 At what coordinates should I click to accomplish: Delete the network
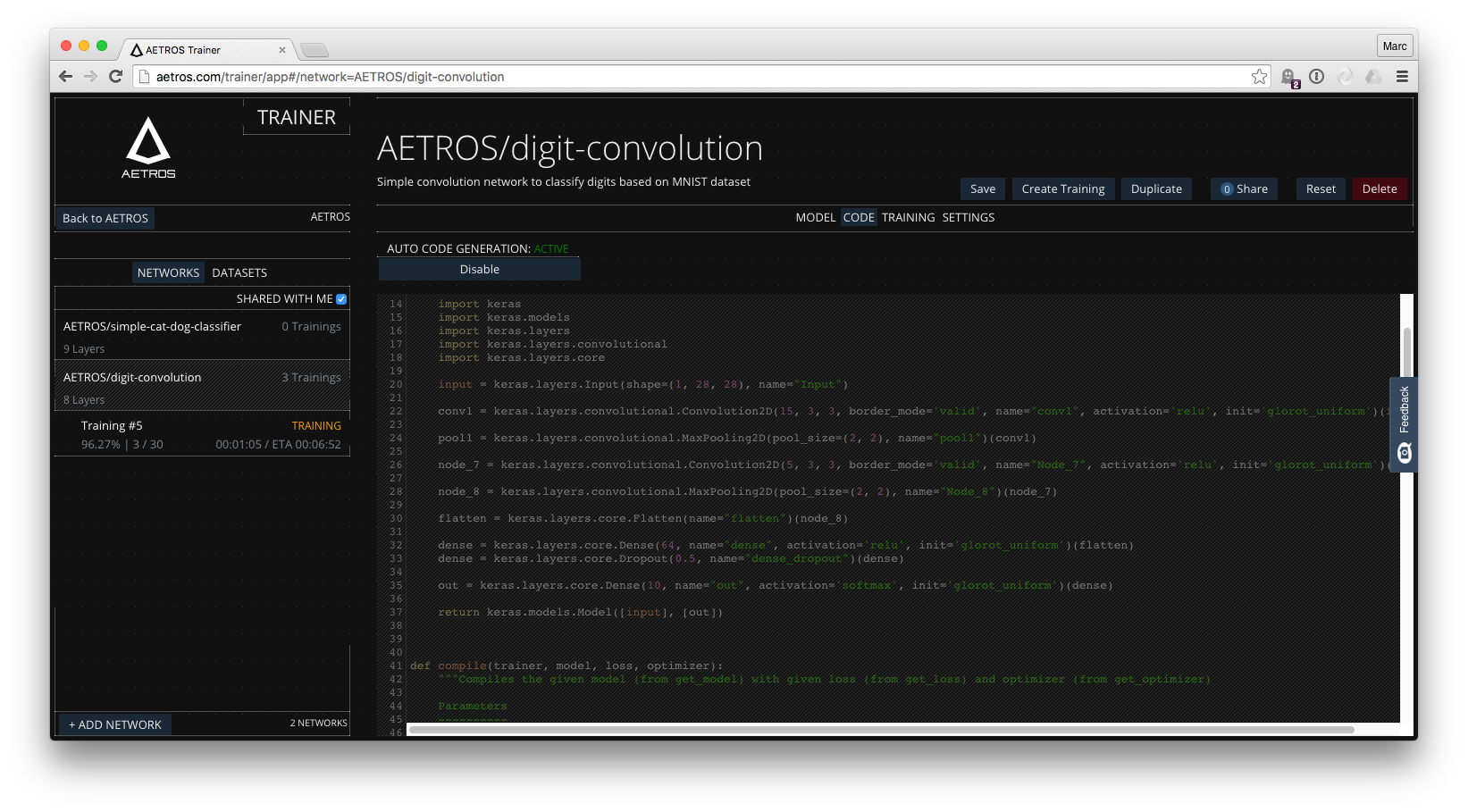[x=1380, y=188]
